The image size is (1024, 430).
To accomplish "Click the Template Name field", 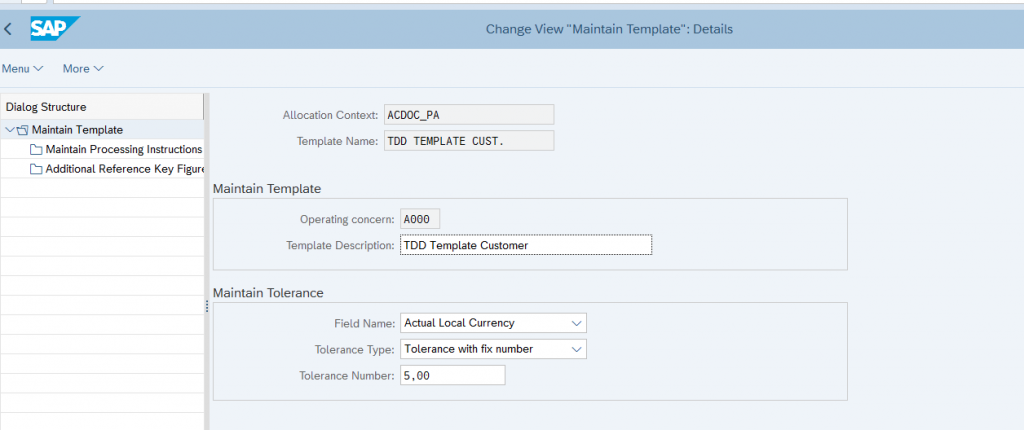I will pyautogui.click(x=468, y=141).
